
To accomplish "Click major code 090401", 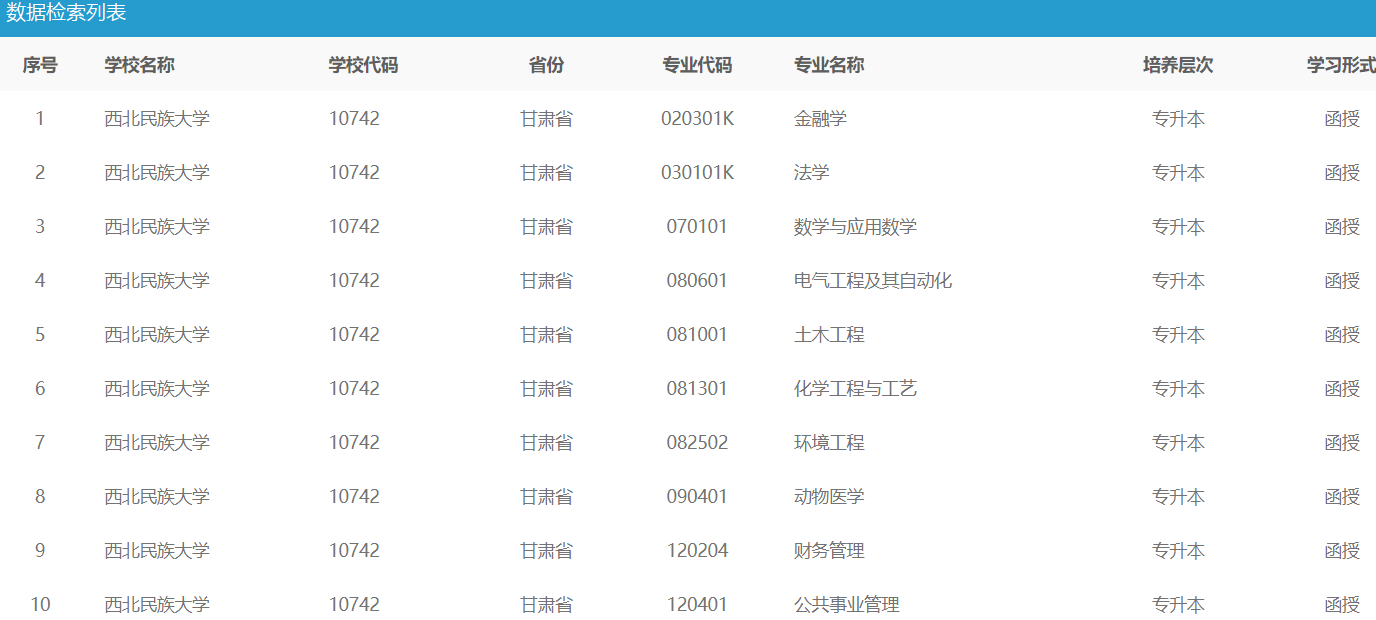I will (697, 497).
